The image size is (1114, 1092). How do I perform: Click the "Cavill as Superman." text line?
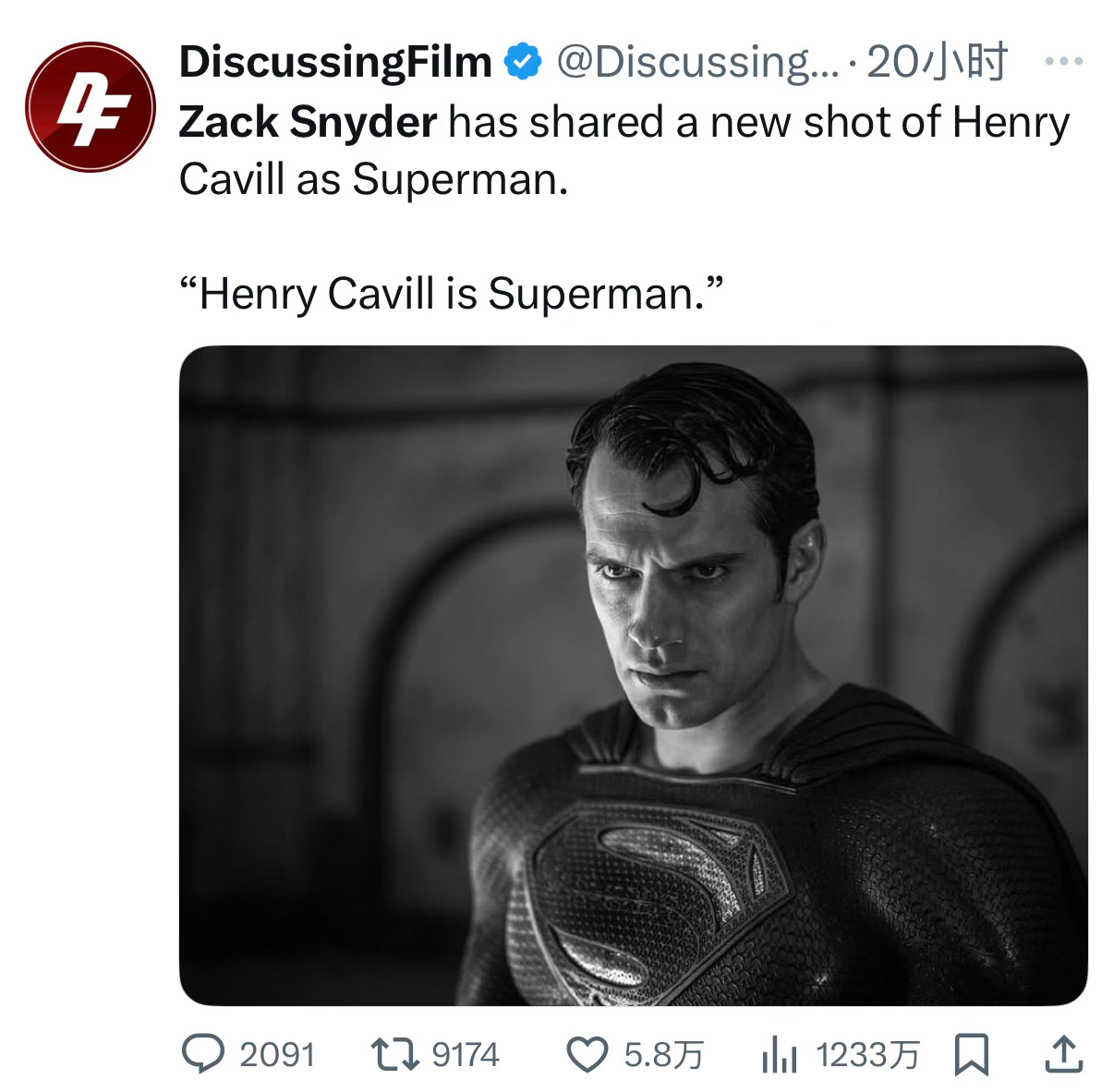point(371,179)
